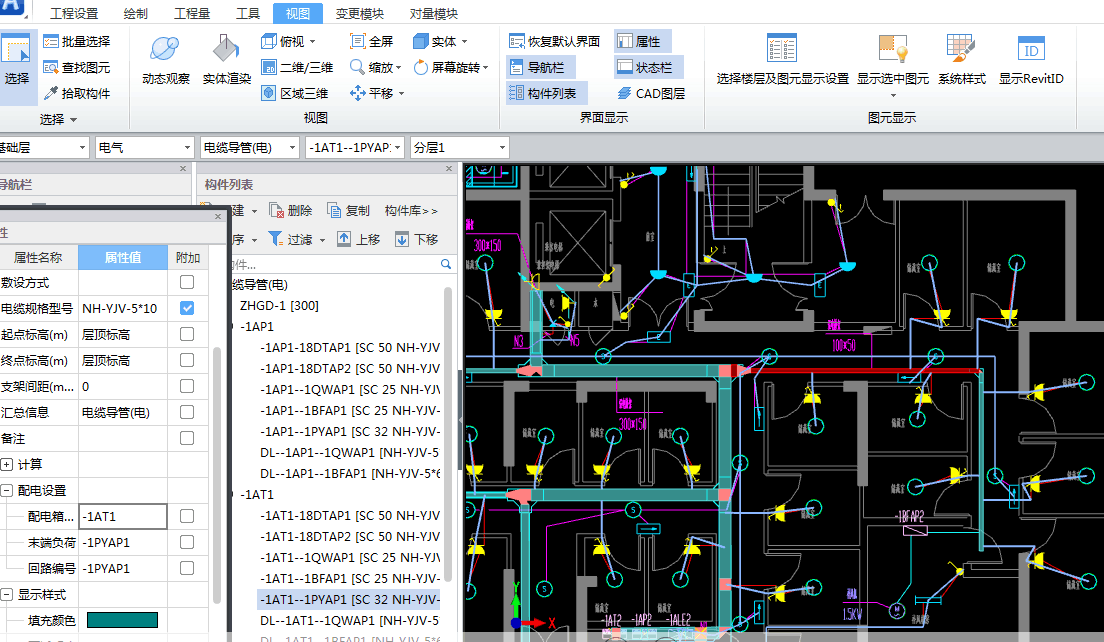Uncheck the 电缆规格型号 附加 checkbox

click(187, 308)
